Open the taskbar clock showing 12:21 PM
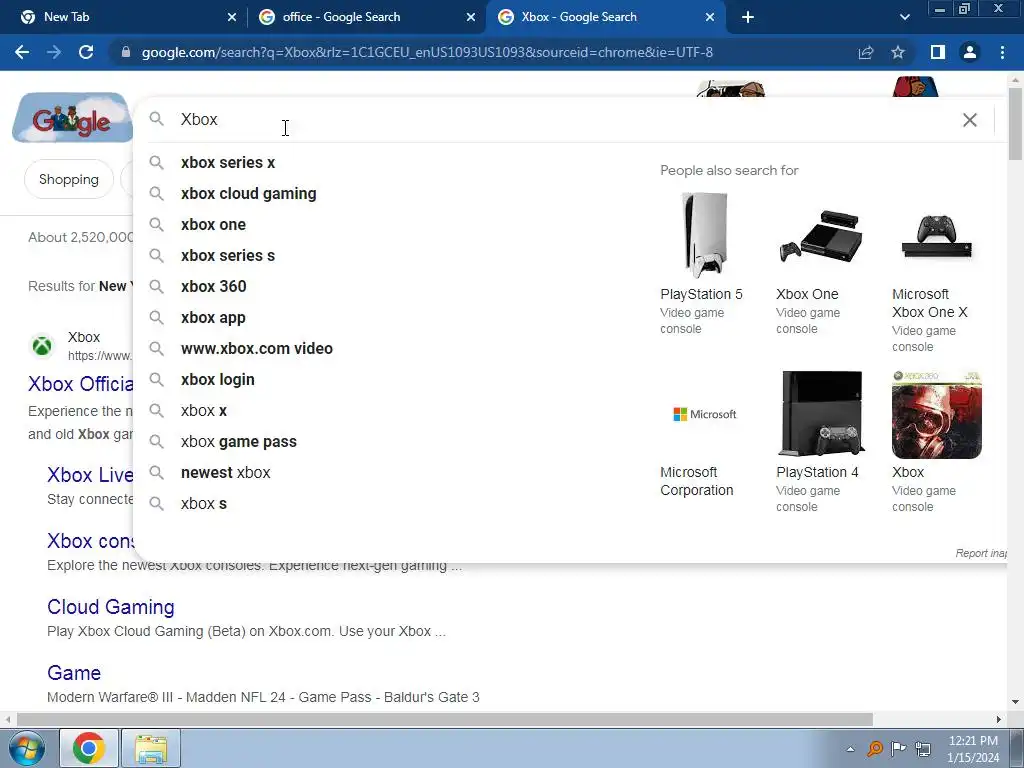Screen dimensions: 1024x768 click(x=973, y=749)
